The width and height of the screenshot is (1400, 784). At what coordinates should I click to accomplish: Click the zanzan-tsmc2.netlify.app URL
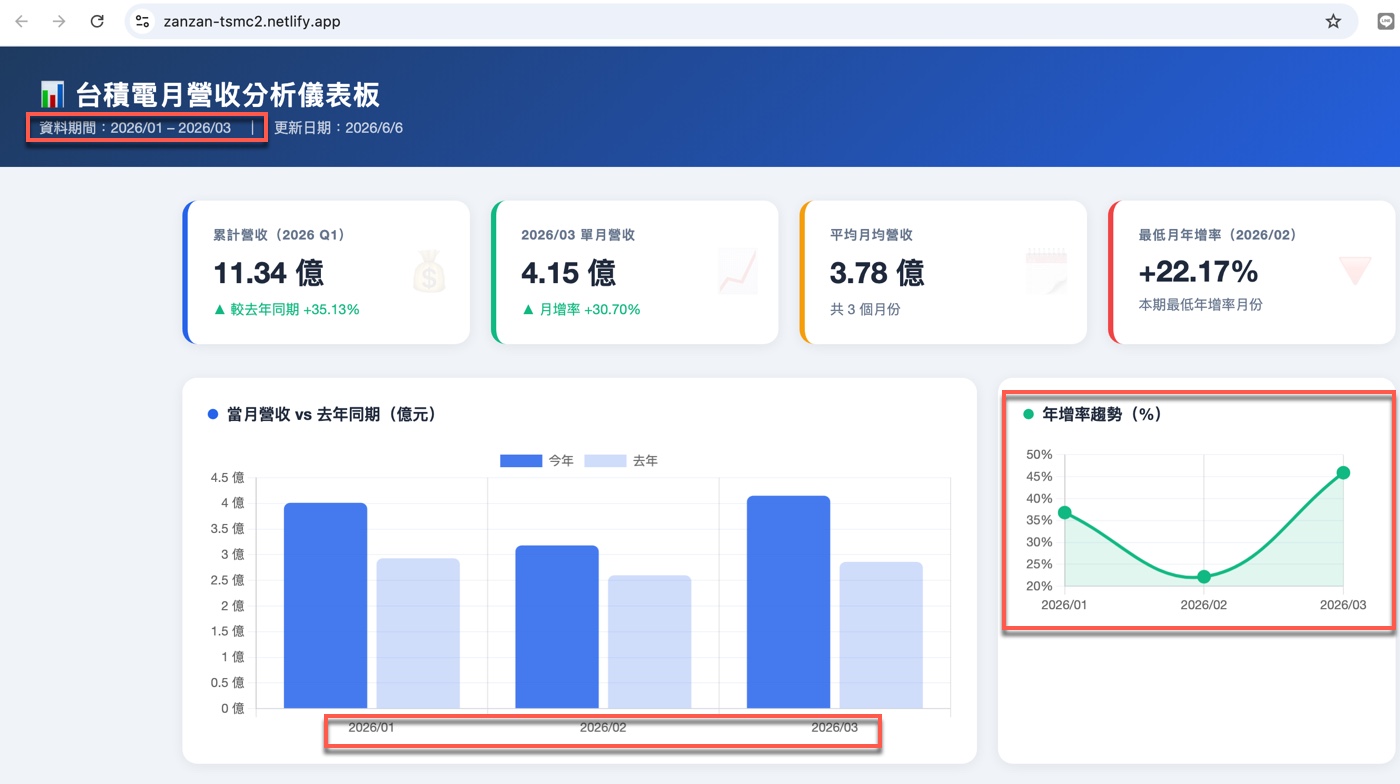[x=252, y=21]
